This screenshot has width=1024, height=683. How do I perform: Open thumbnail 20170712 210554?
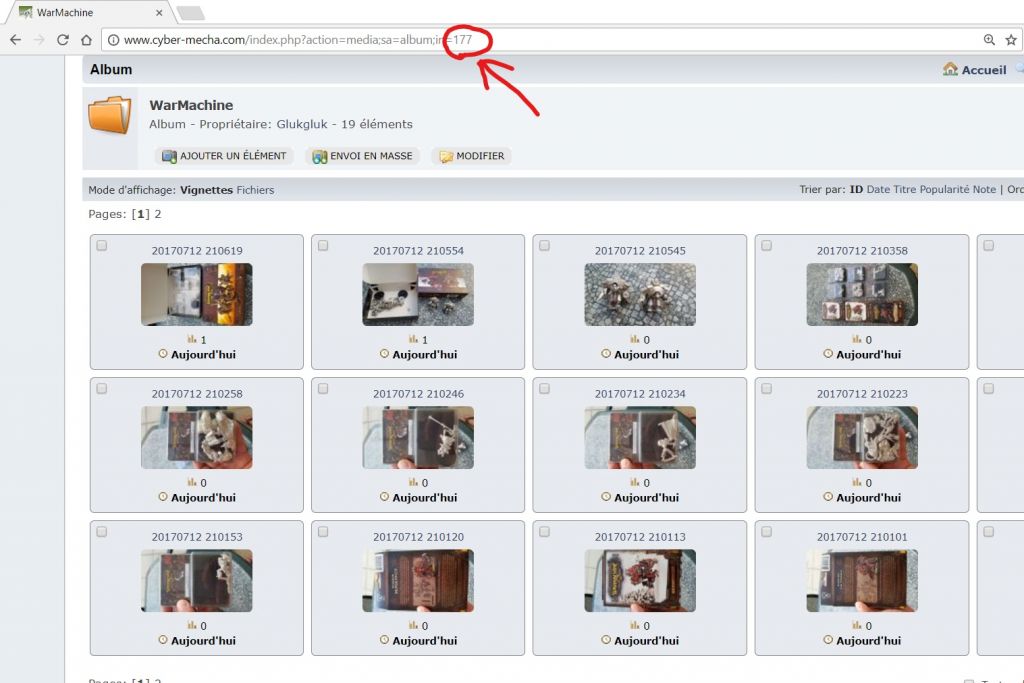click(x=418, y=294)
